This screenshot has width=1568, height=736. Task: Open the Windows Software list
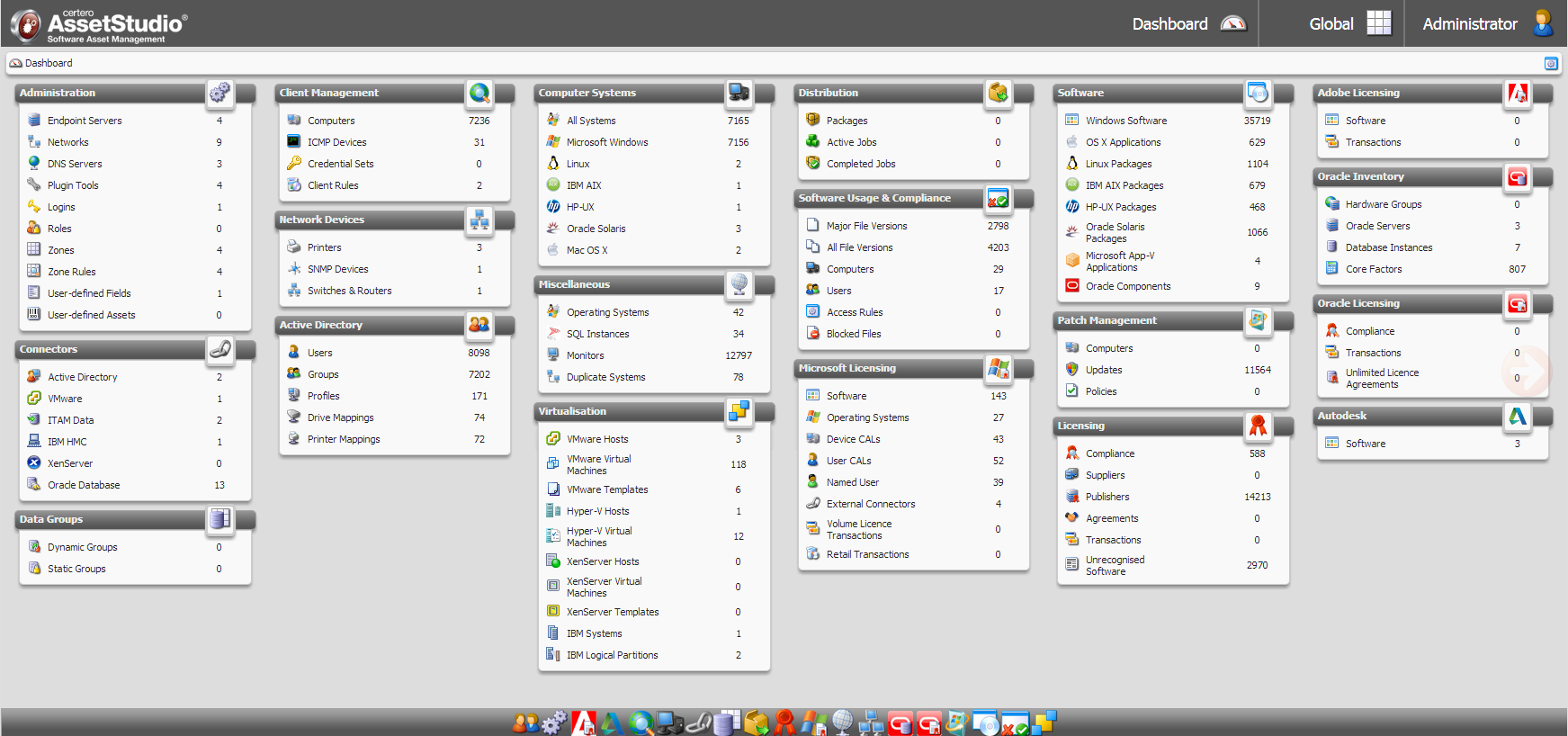pyautogui.click(x=1125, y=121)
